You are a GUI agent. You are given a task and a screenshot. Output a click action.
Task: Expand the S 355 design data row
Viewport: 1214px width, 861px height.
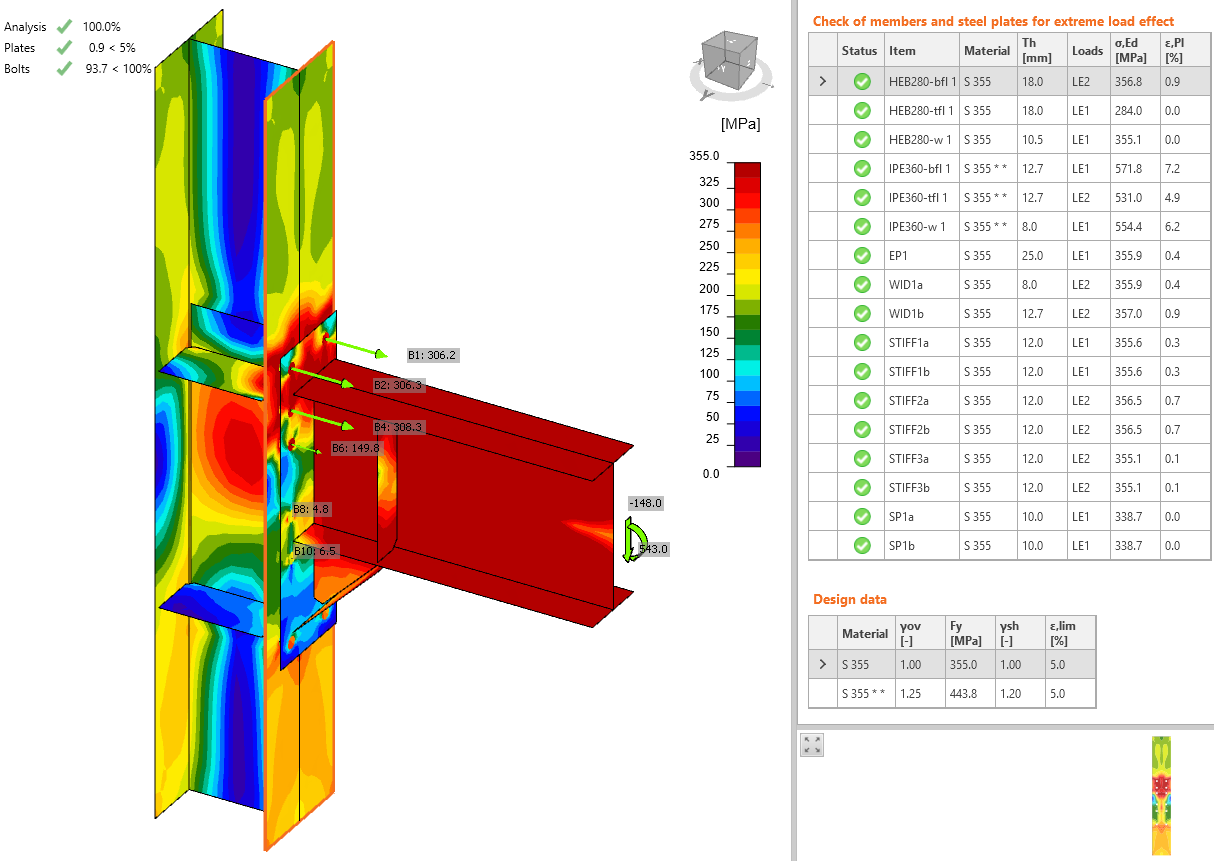click(x=822, y=664)
